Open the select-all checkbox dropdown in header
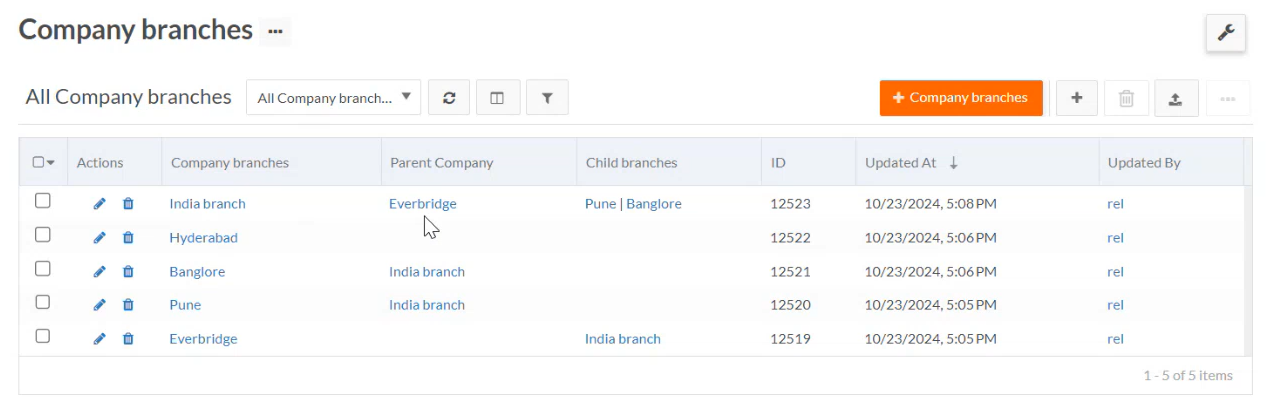This screenshot has width=1269, height=414. (50, 163)
